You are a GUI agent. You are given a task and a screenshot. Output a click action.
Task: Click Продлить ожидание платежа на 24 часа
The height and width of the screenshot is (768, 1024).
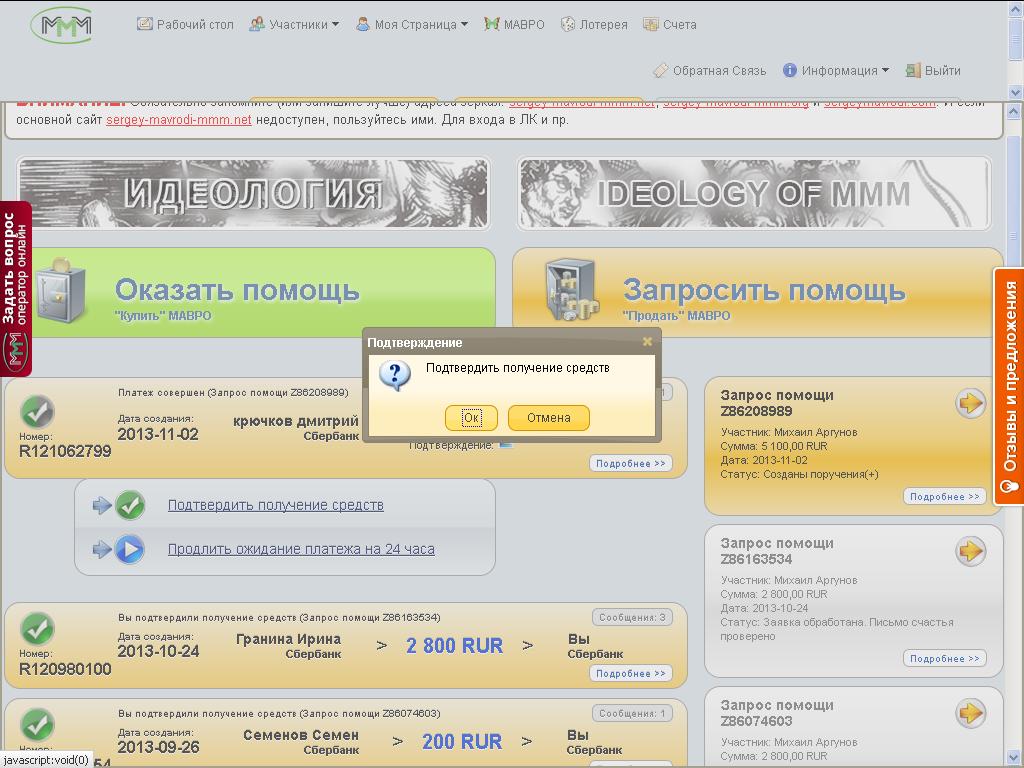tap(301, 549)
